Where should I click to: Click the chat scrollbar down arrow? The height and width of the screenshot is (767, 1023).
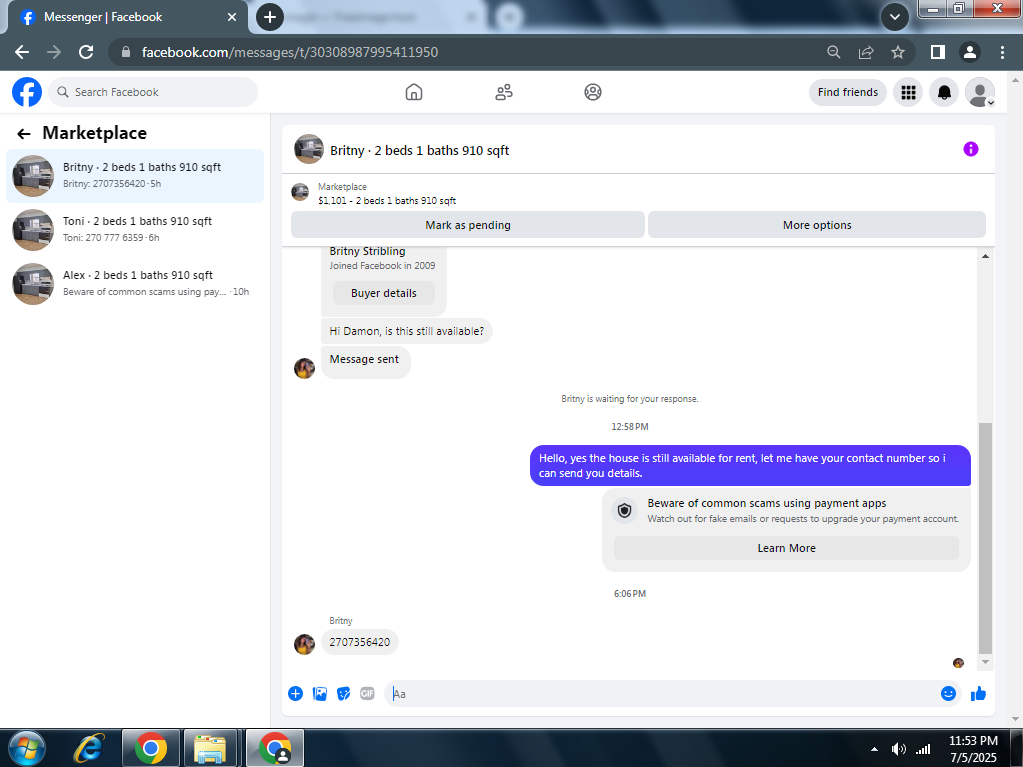click(985, 662)
